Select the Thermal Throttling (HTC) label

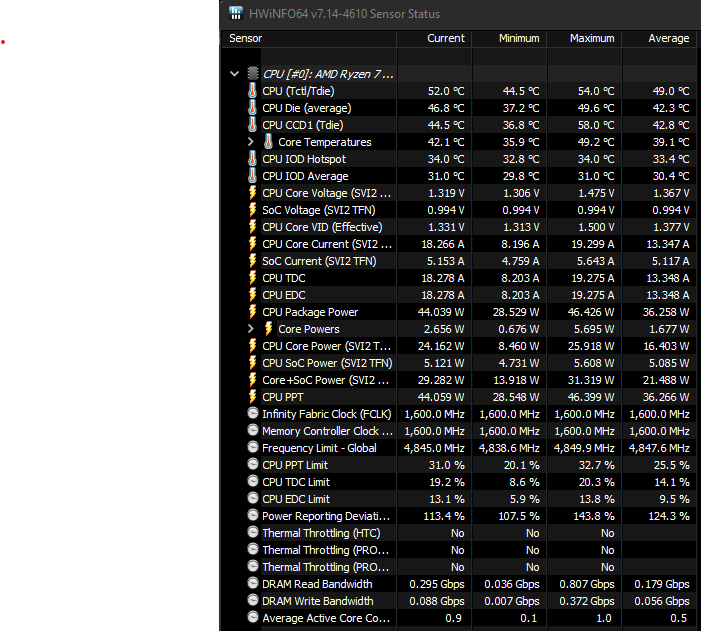click(x=321, y=533)
